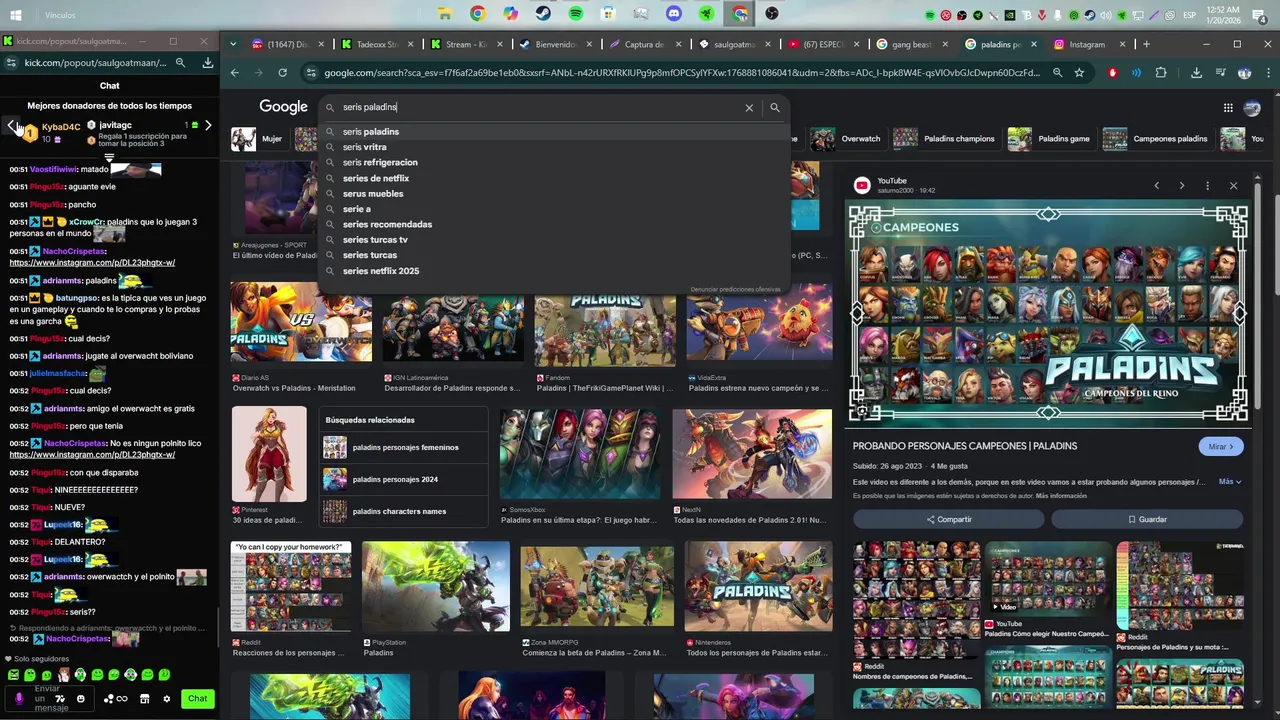
Task: Open related search 'paladins personajes femeninos'
Action: click(x=403, y=447)
